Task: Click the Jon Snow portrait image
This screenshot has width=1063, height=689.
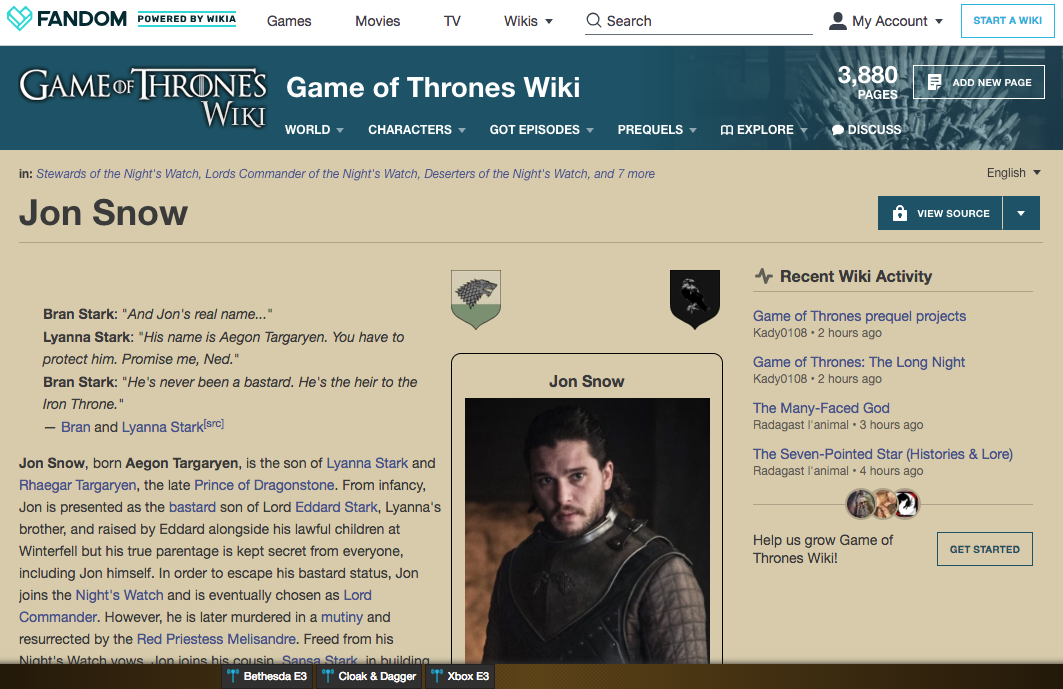Action: tap(587, 530)
